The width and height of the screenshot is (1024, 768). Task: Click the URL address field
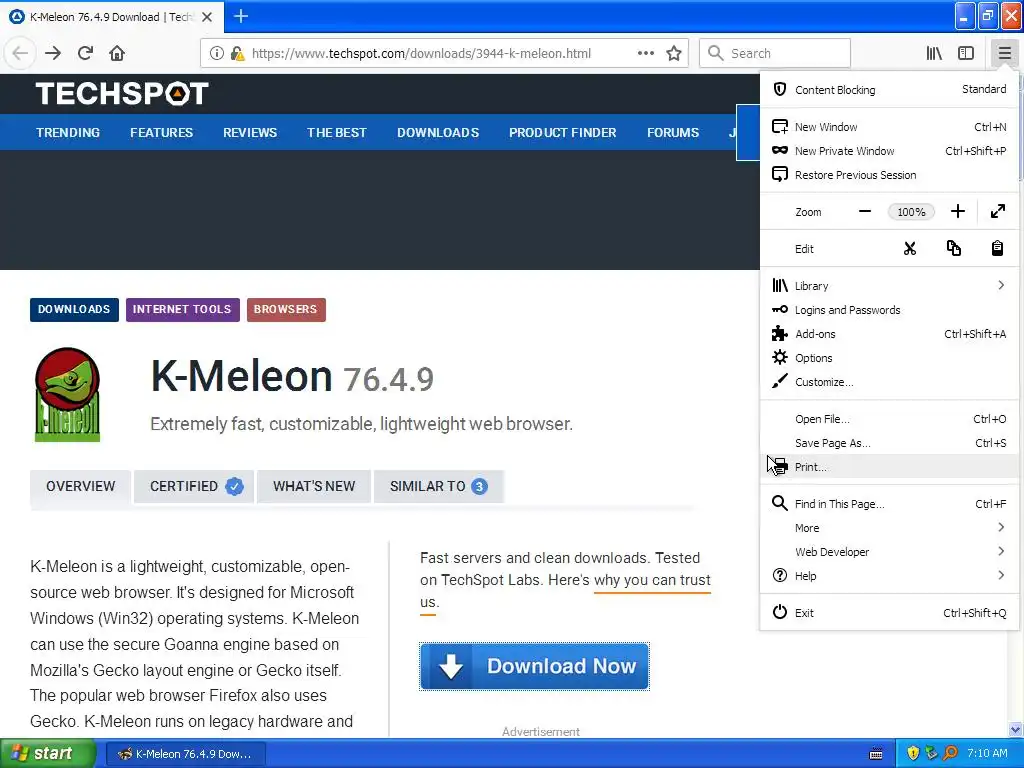pyautogui.click(x=443, y=54)
